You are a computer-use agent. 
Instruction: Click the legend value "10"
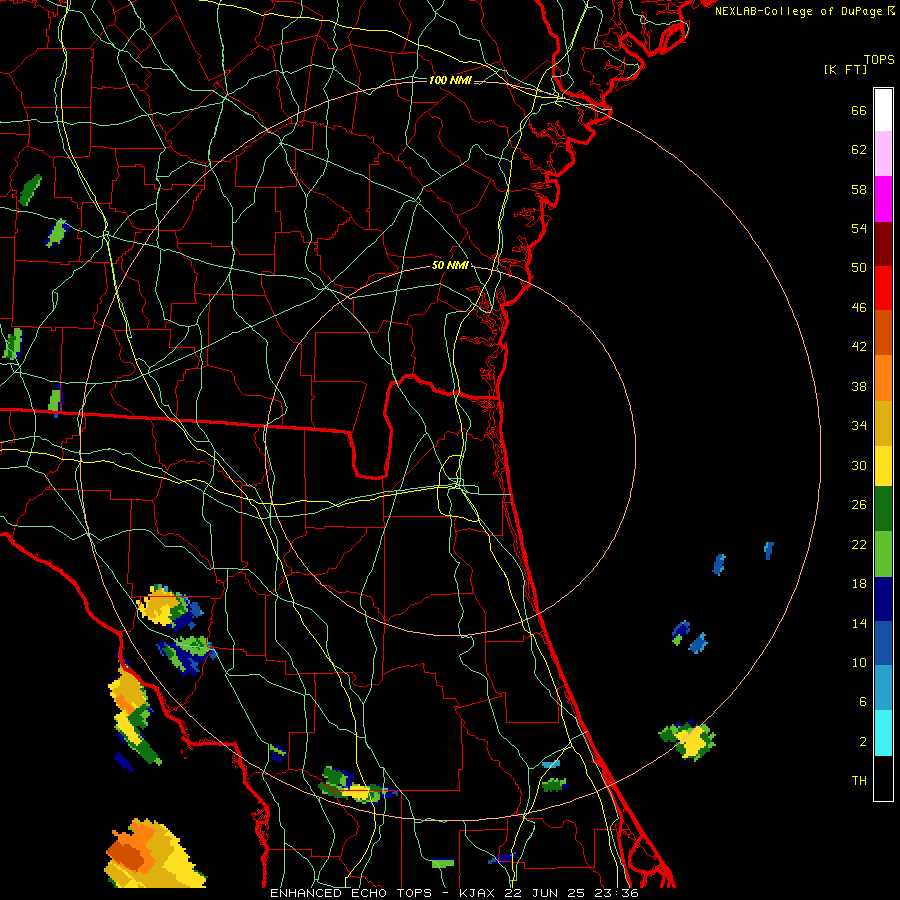pyautogui.click(x=859, y=662)
